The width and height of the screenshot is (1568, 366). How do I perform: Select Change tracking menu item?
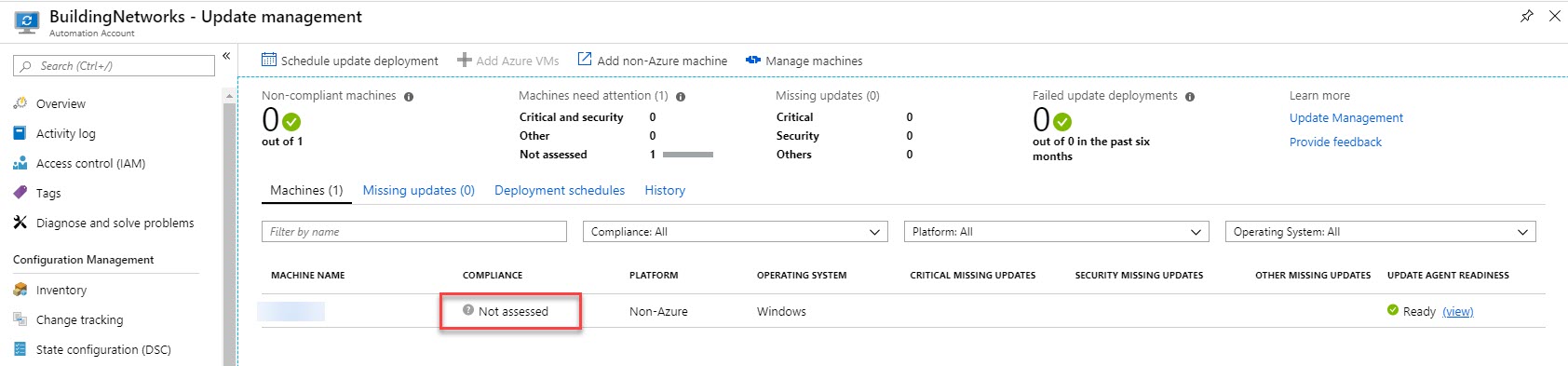click(79, 319)
